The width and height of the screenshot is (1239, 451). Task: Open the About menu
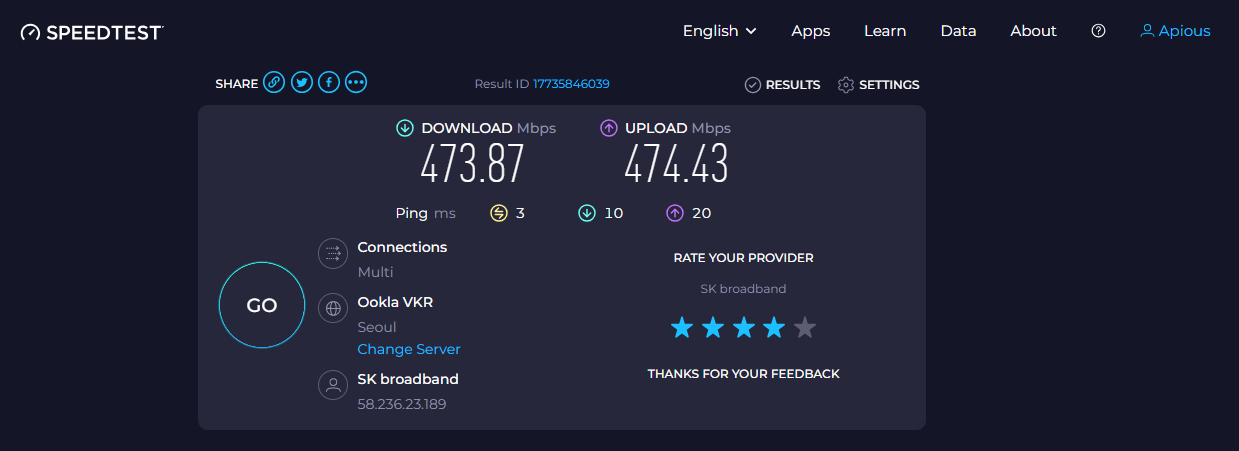(x=1033, y=31)
